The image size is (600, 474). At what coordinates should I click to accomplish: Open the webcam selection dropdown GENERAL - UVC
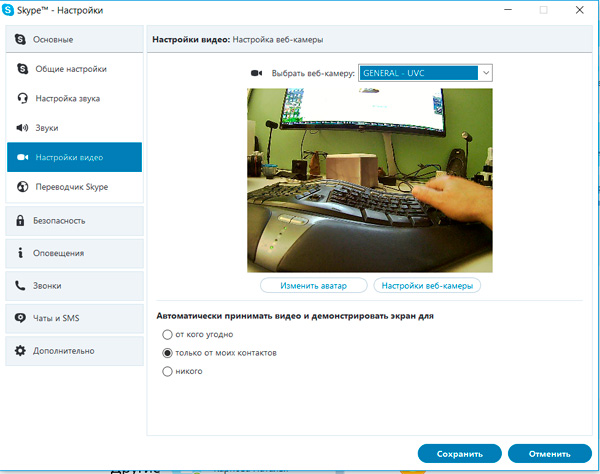pyautogui.click(x=425, y=73)
